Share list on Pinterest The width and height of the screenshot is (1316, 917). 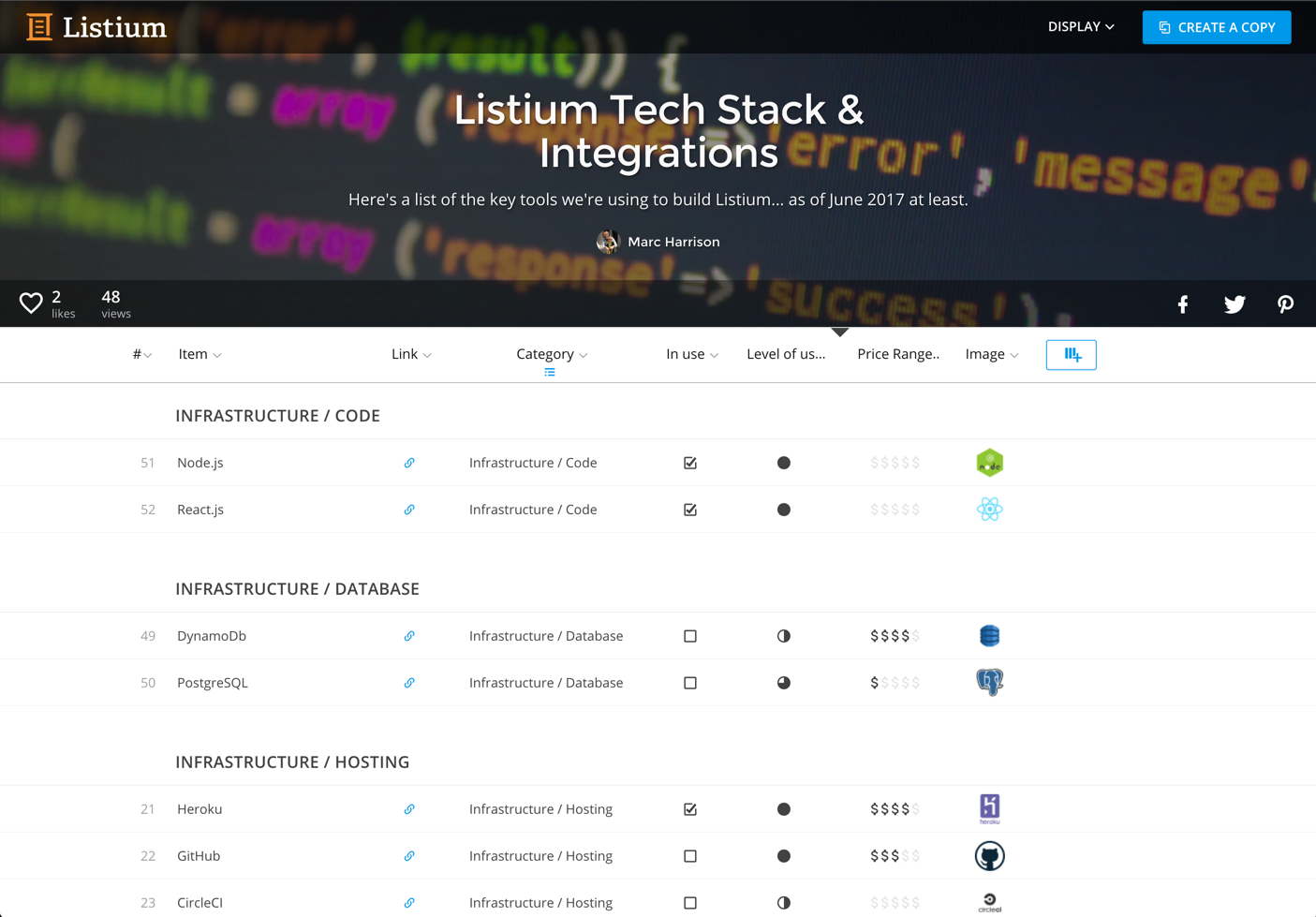point(1285,304)
